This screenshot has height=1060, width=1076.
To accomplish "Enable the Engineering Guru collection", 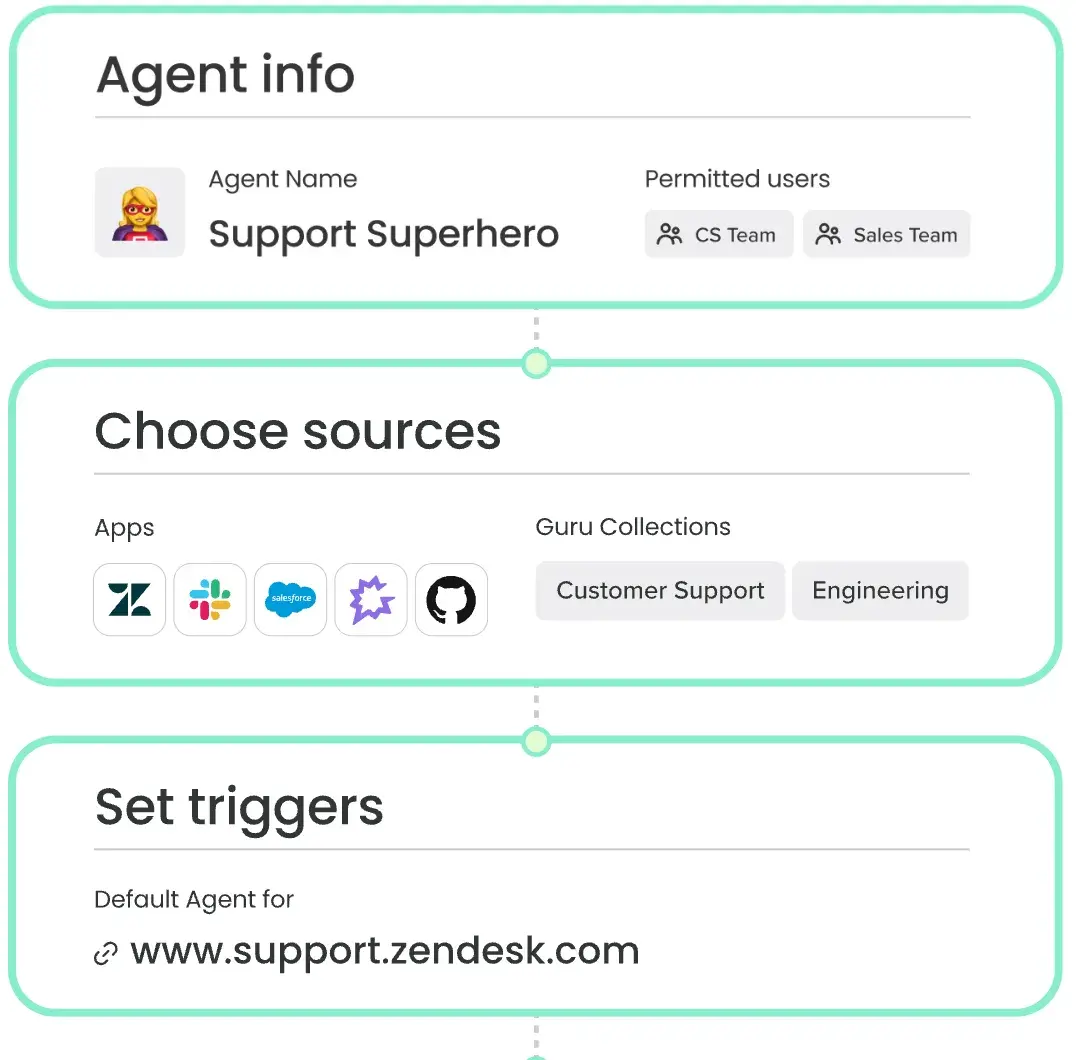I will (880, 591).
